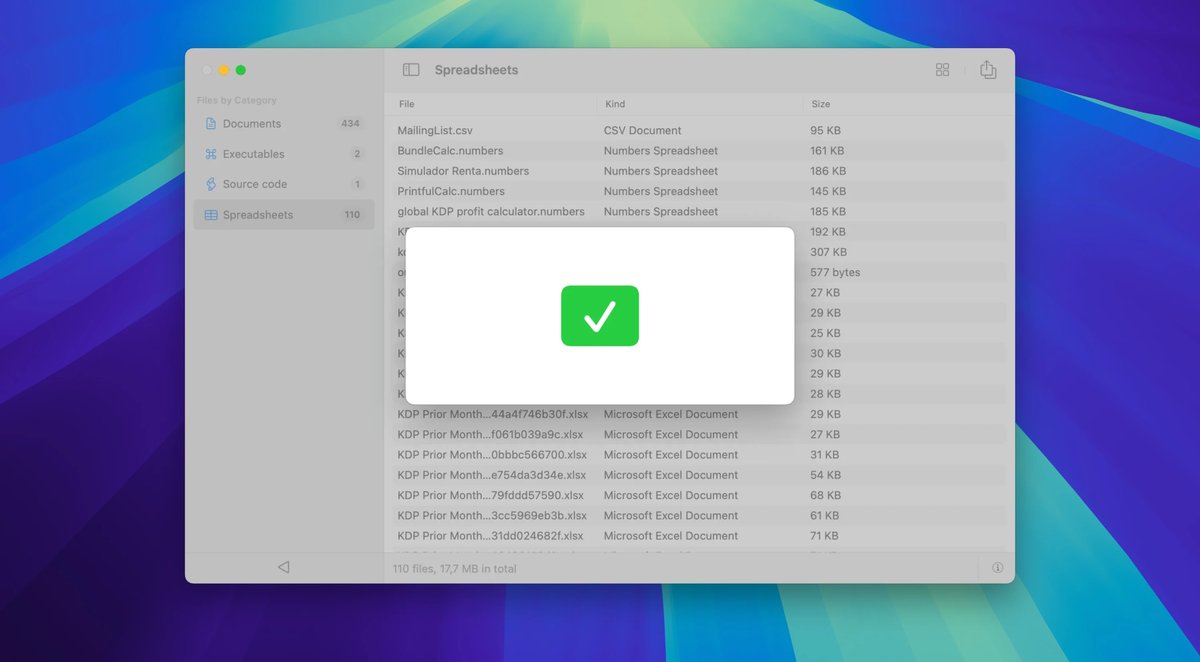Click the green zoom window button
1200x662 pixels.
[241, 70]
